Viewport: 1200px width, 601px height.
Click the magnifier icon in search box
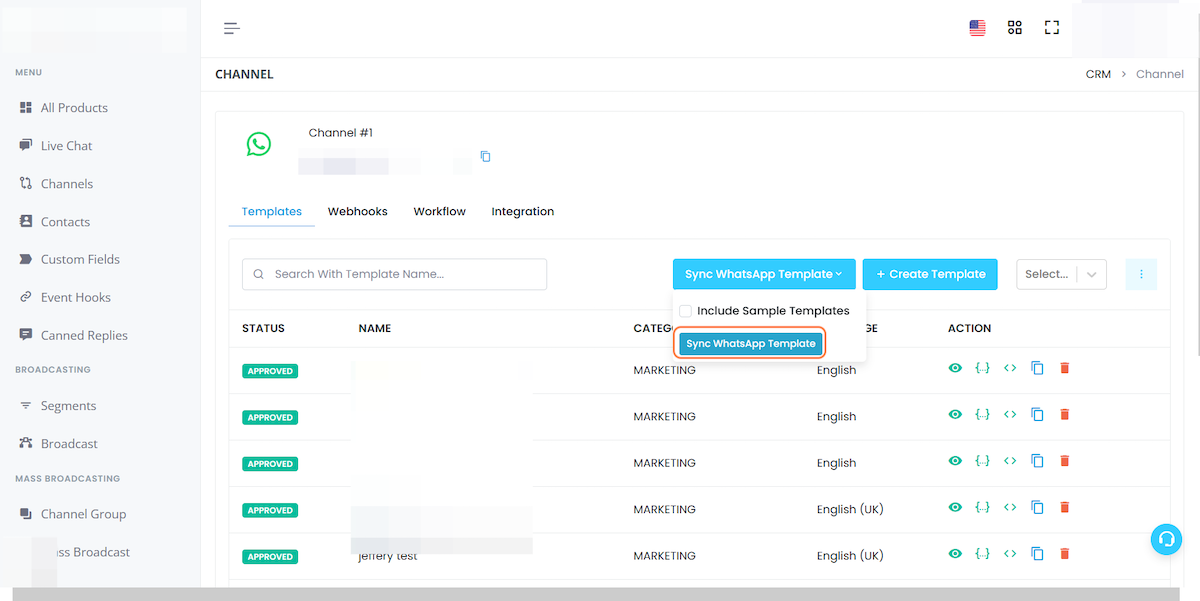click(x=259, y=274)
